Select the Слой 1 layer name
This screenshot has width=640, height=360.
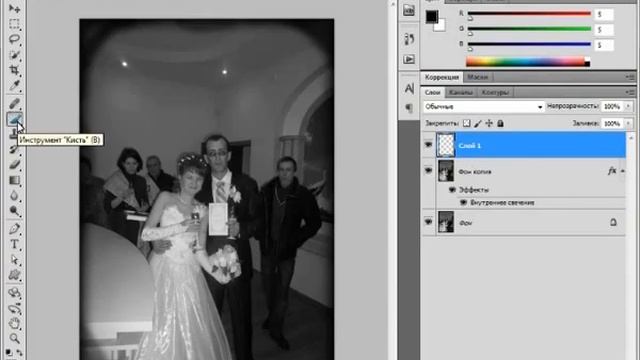pyautogui.click(x=469, y=145)
